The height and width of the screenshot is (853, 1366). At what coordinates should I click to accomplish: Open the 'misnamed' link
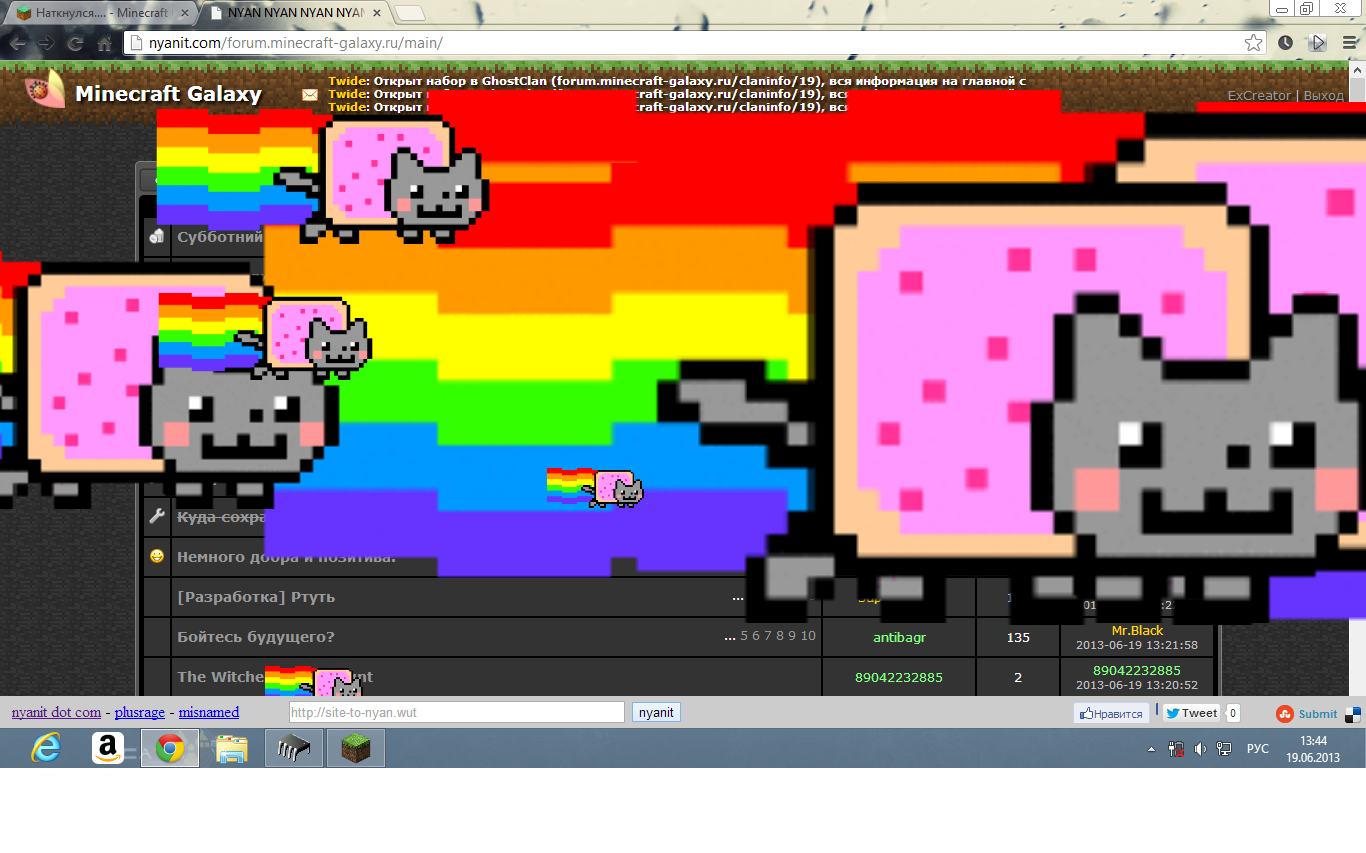pyautogui.click(x=209, y=712)
